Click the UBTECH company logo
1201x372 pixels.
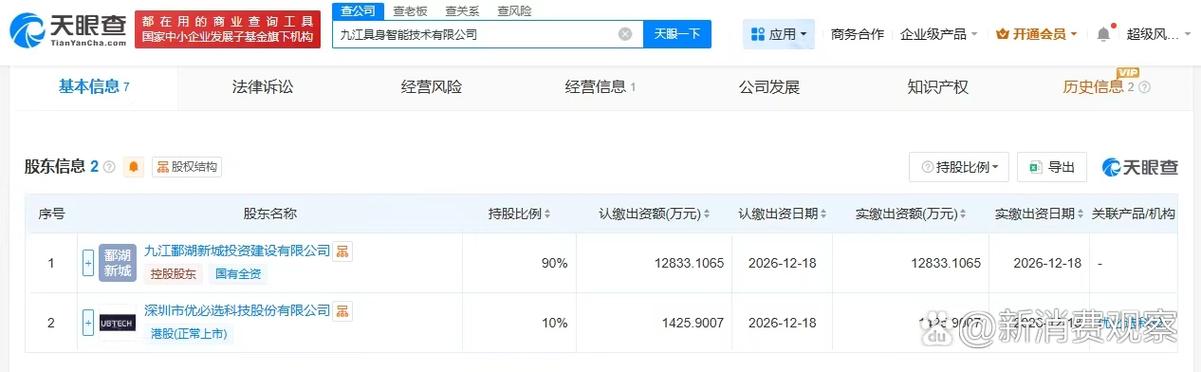tap(118, 322)
